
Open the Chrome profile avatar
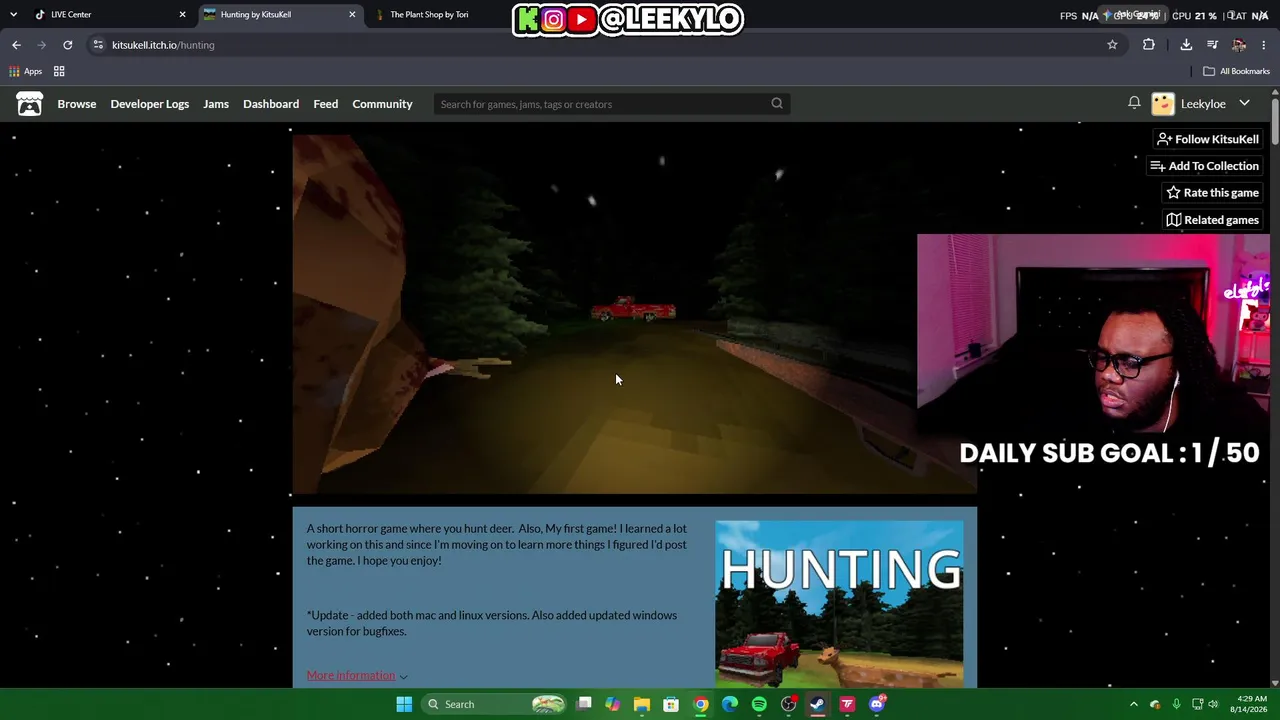[x=1239, y=45]
